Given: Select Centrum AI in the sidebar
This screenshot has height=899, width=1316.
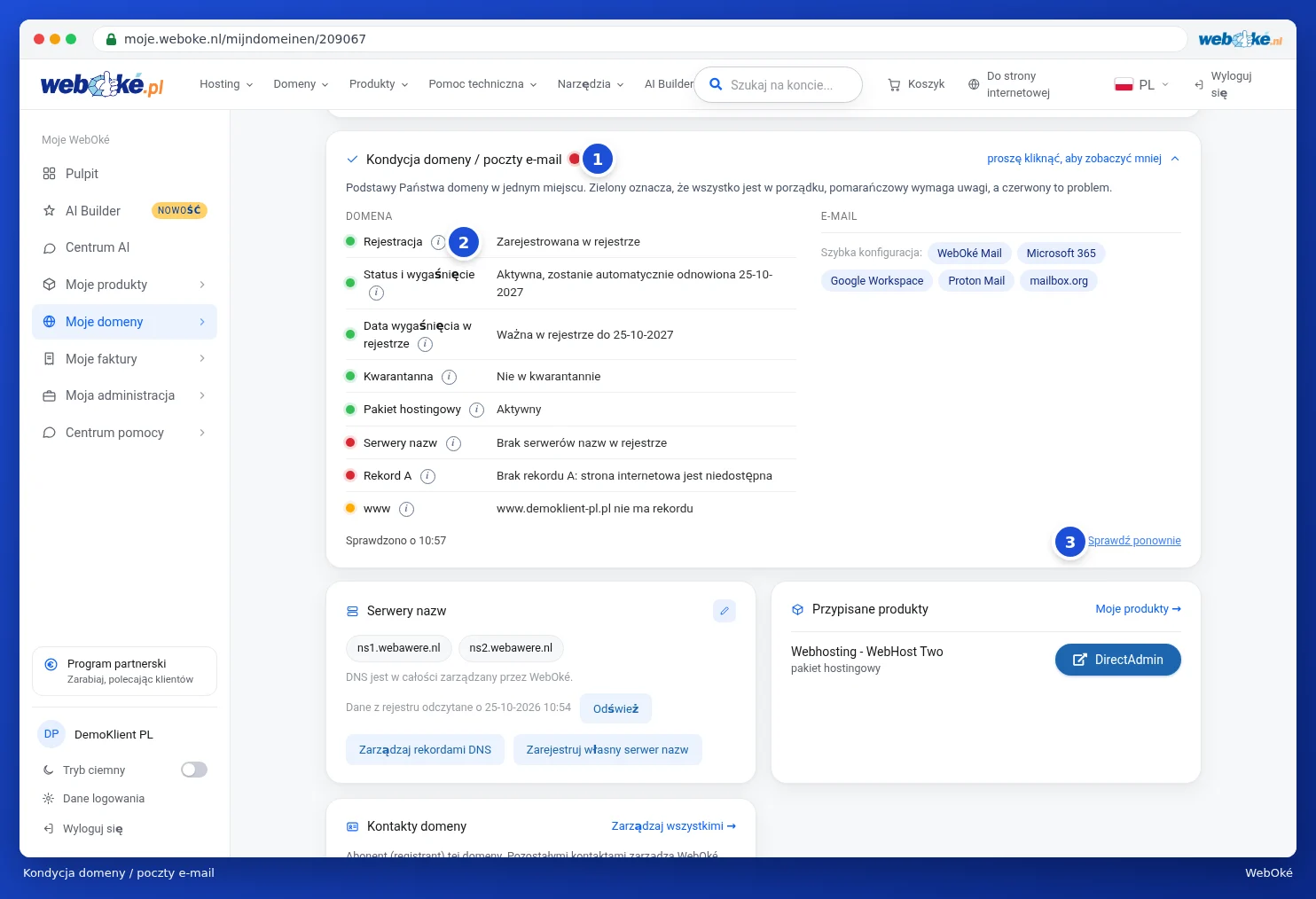Looking at the screenshot, I should tap(124, 247).
